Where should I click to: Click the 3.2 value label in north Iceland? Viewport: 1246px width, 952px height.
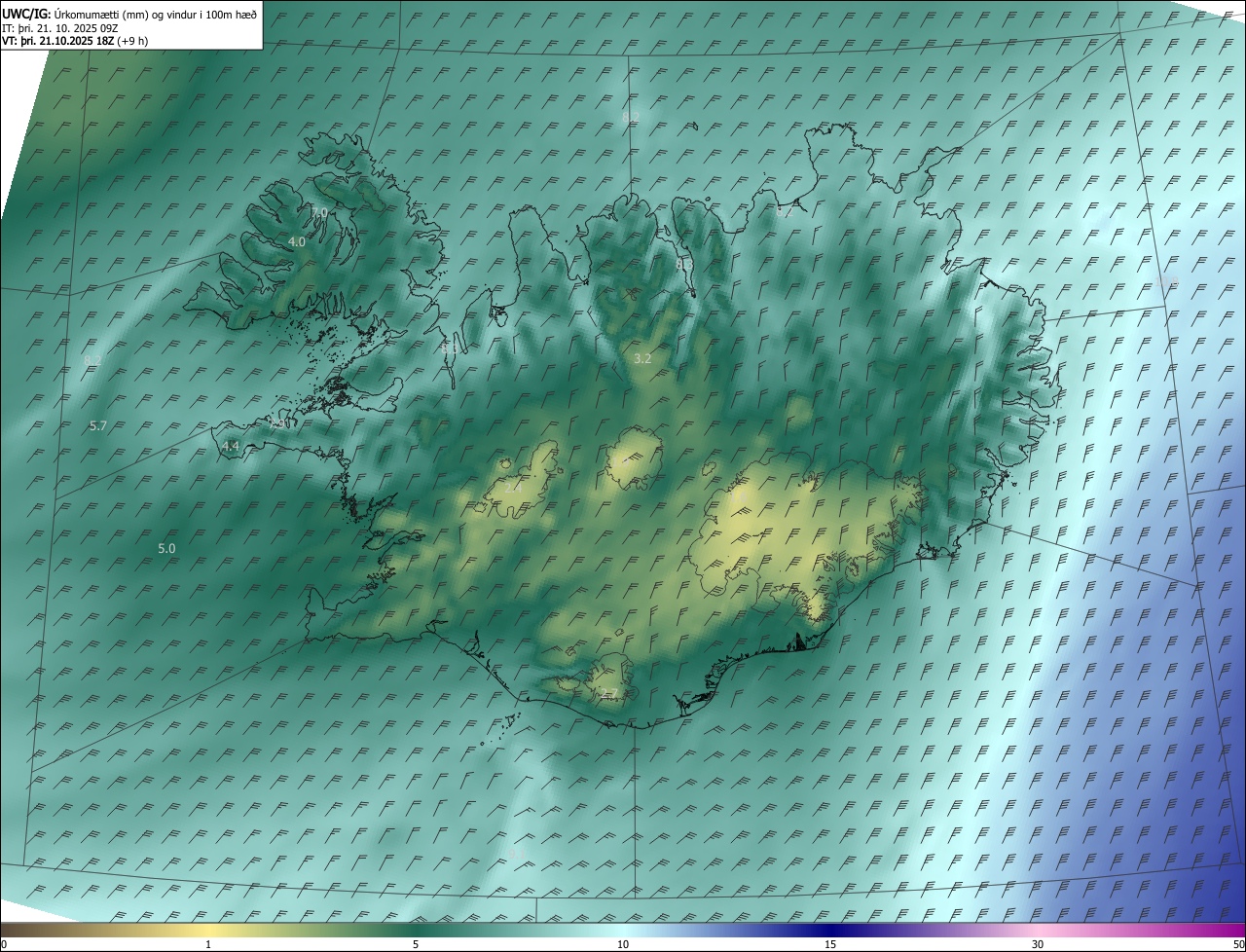coord(642,358)
